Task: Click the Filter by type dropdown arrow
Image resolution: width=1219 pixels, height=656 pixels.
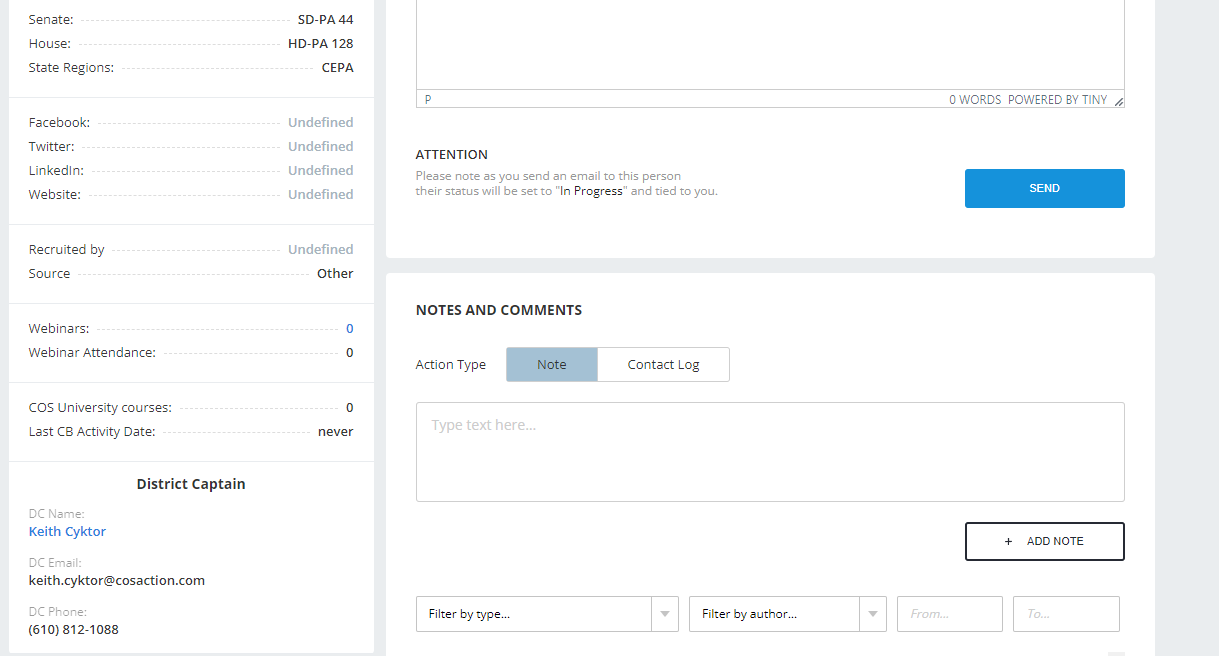Action: (x=665, y=614)
